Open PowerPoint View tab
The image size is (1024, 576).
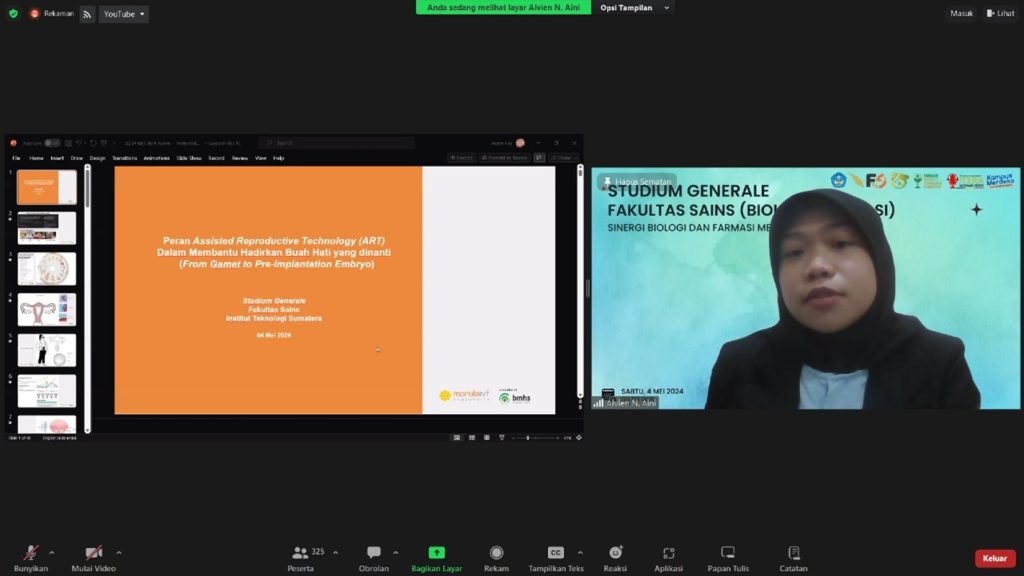pos(261,158)
